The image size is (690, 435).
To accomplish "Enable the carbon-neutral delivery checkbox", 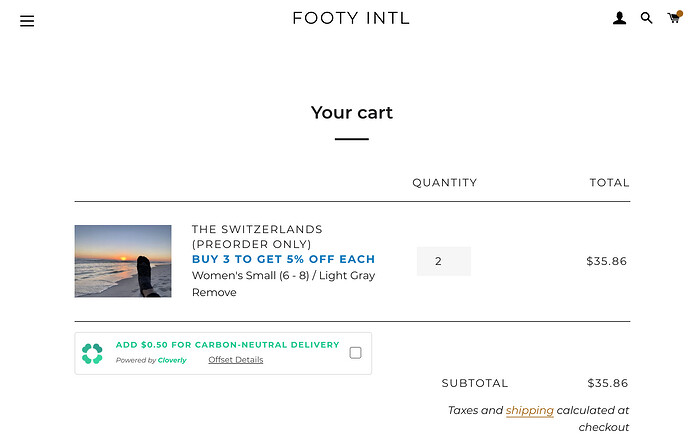I will tap(355, 353).
